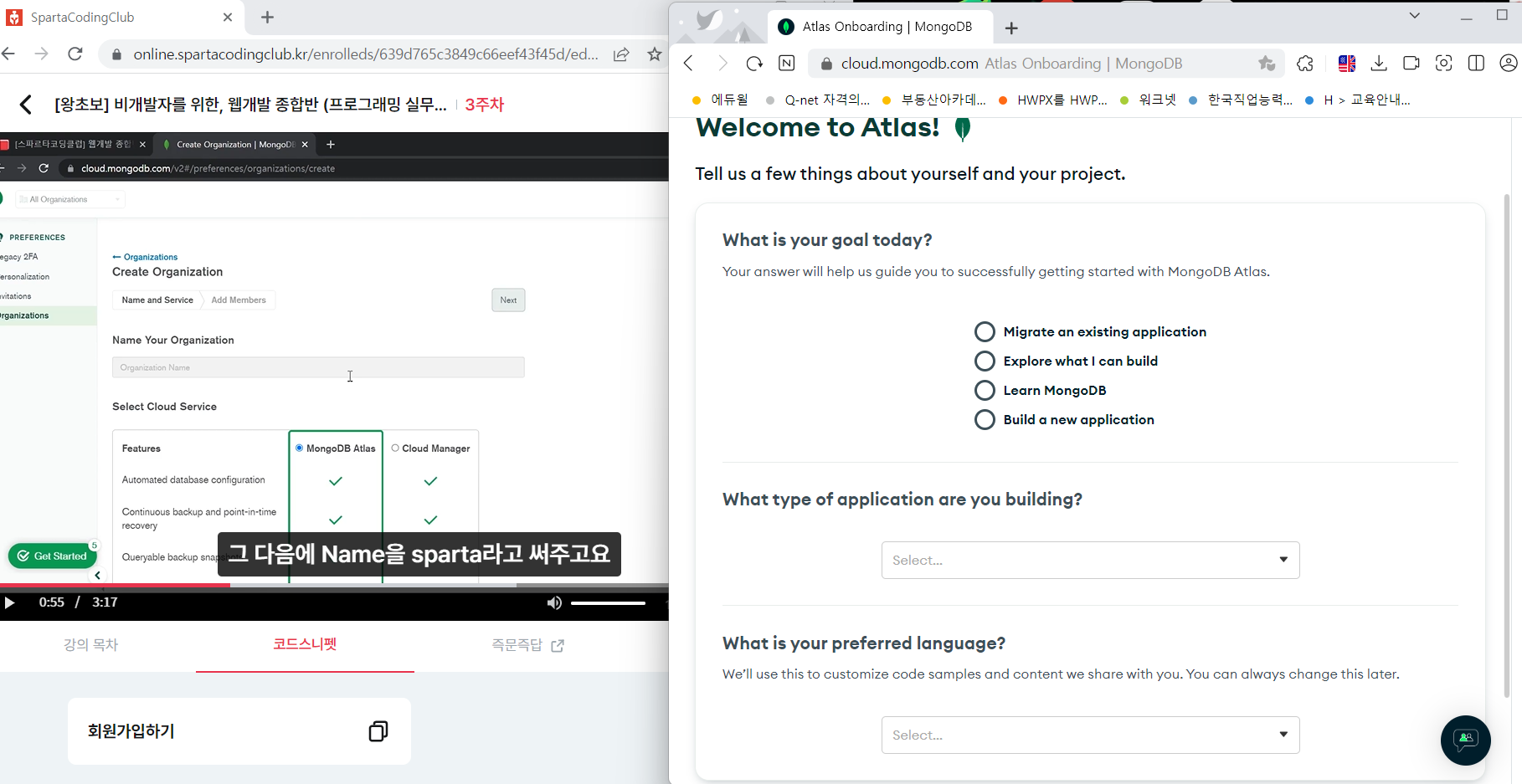
Task: Go back in the MongoDB browser window
Action: tap(689, 64)
